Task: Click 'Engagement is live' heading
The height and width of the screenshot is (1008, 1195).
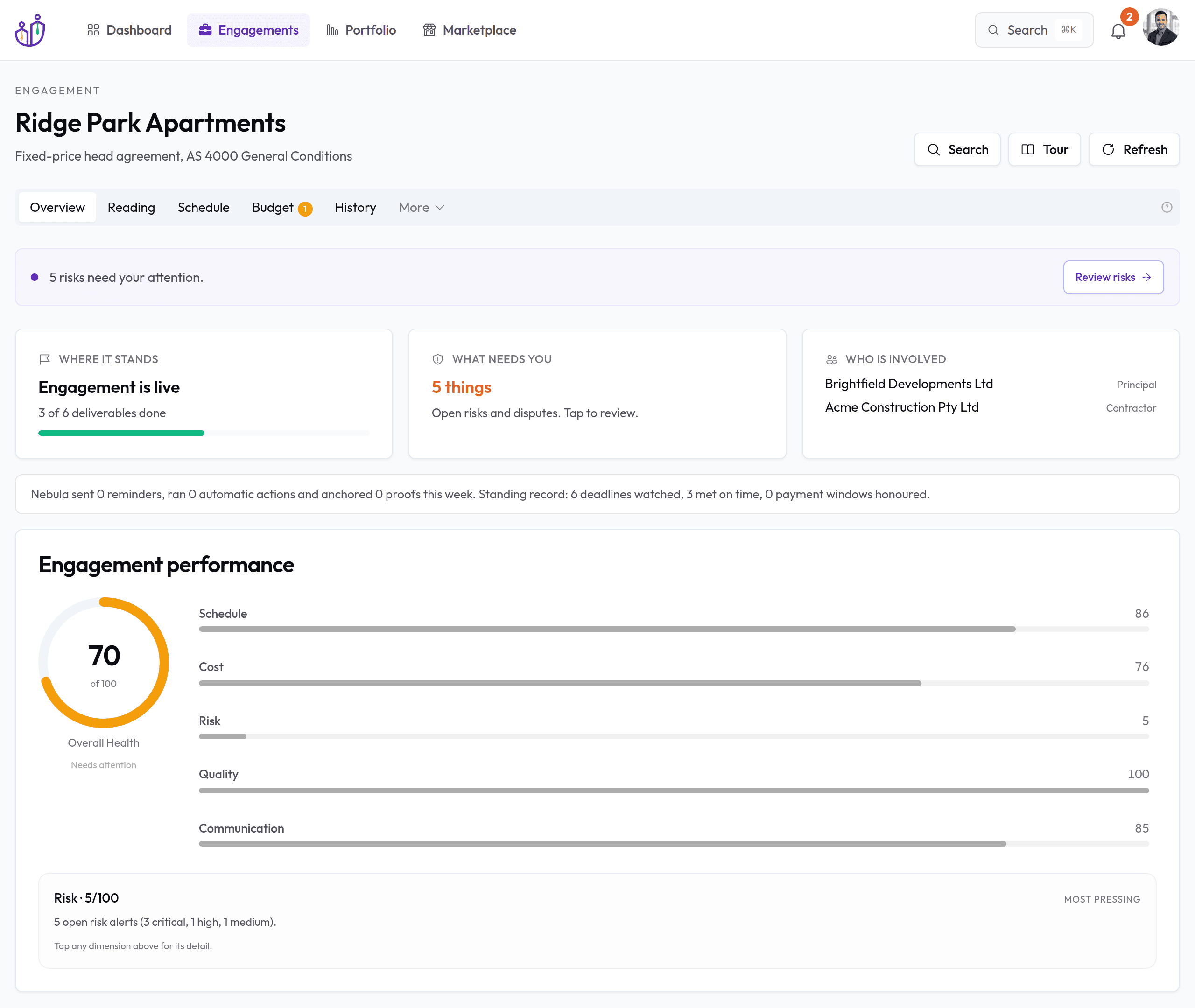Action: click(109, 387)
